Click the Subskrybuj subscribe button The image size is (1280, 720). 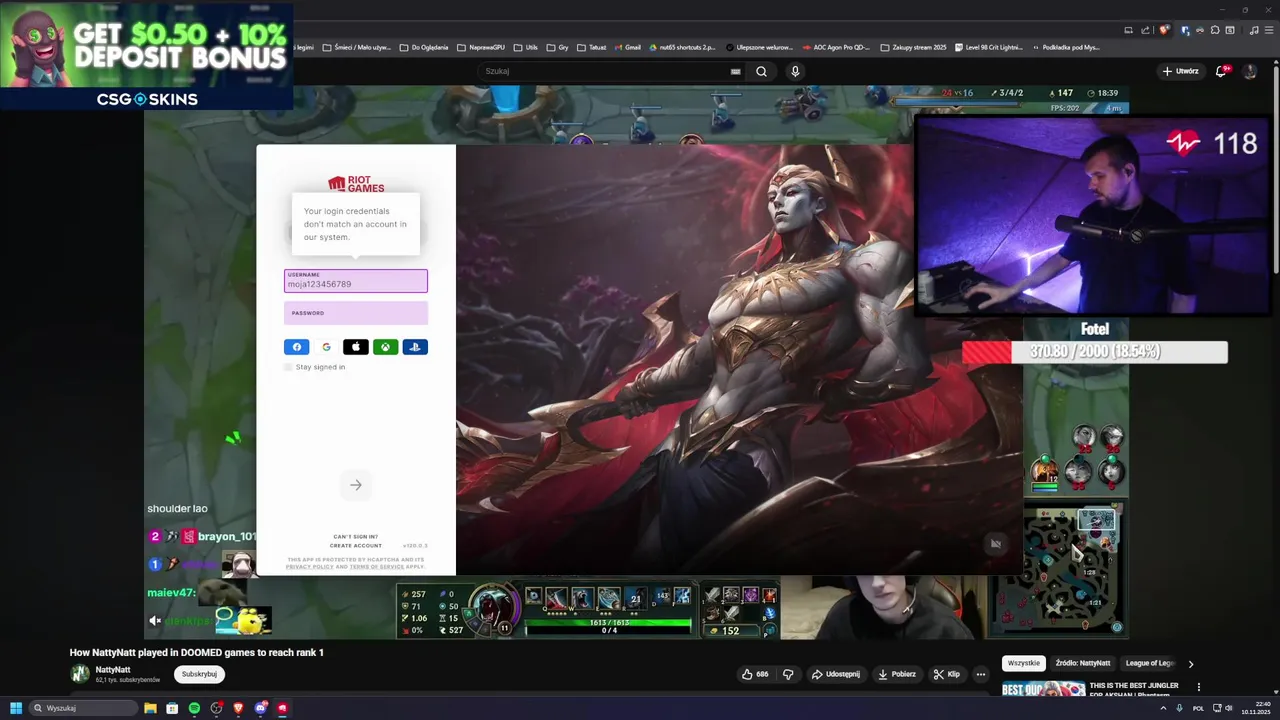tap(199, 674)
